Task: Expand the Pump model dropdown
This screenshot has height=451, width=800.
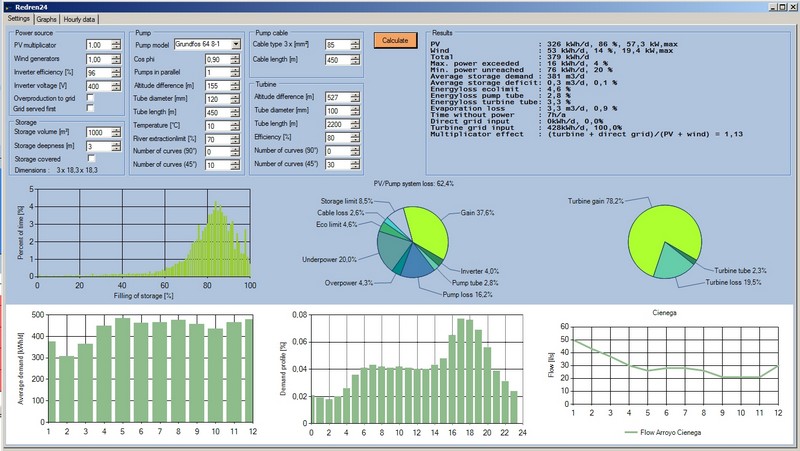Action: 235,45
